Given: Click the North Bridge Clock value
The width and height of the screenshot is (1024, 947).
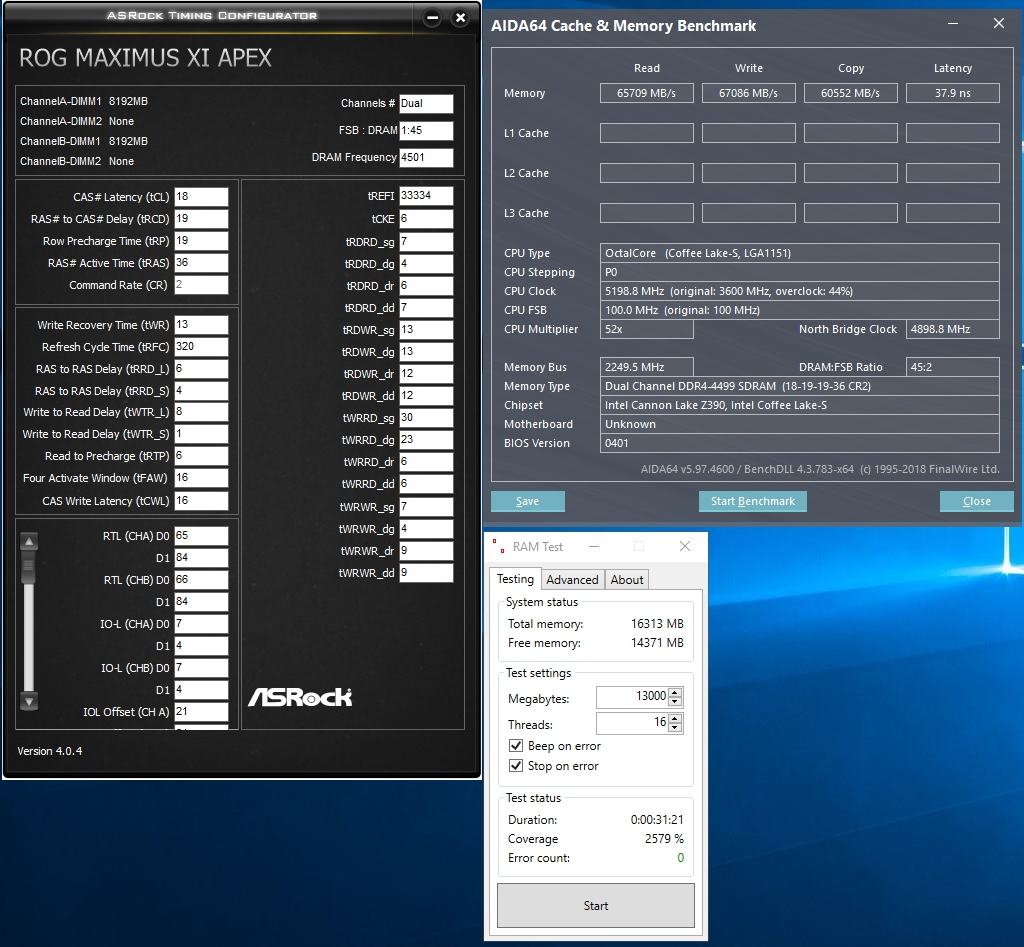Looking at the screenshot, I should (x=952, y=329).
